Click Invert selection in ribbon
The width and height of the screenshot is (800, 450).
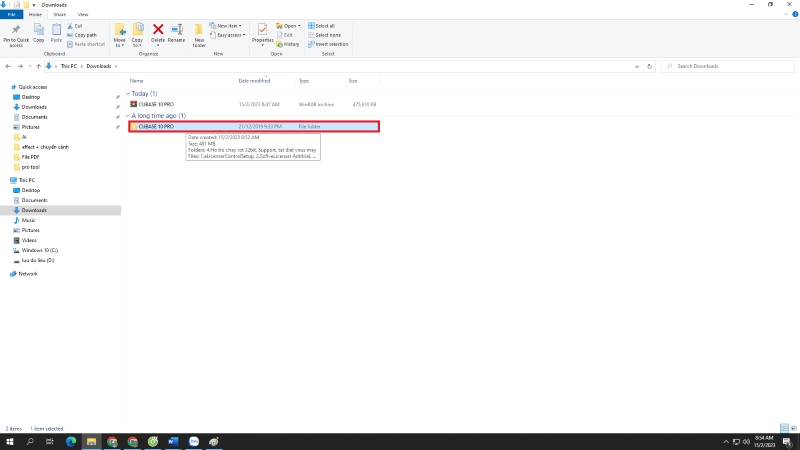[x=328, y=44]
